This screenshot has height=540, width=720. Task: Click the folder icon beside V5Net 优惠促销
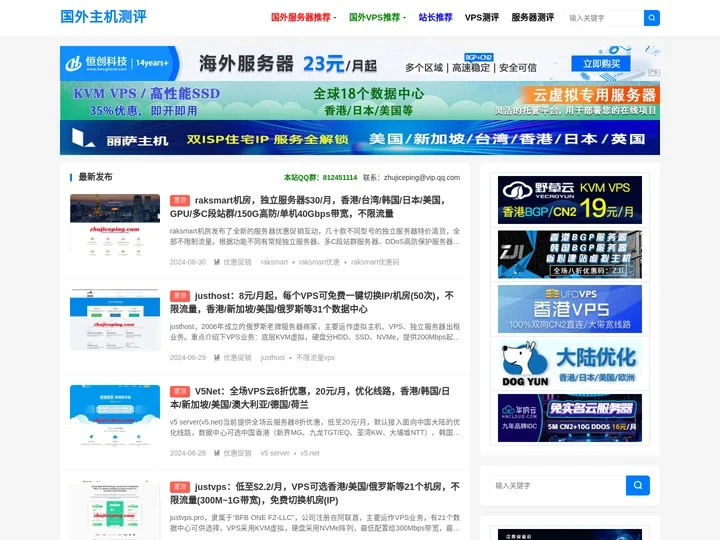(x=217, y=453)
